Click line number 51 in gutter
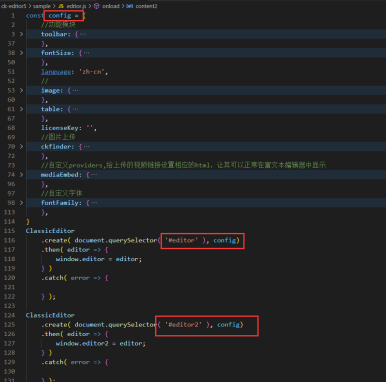The height and width of the screenshot is (383, 386). (x=11, y=72)
